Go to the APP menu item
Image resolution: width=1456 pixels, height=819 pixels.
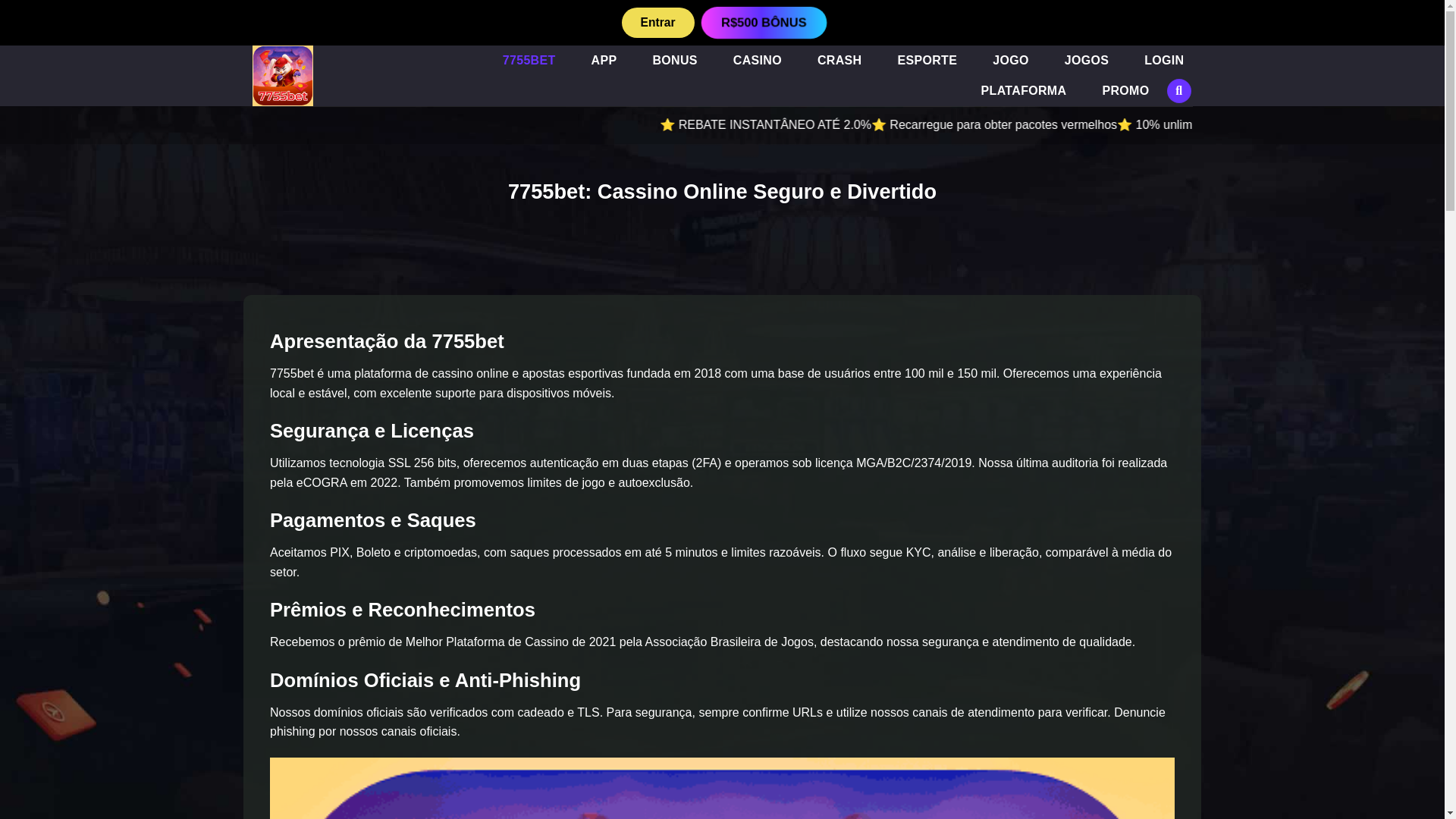[x=604, y=61]
